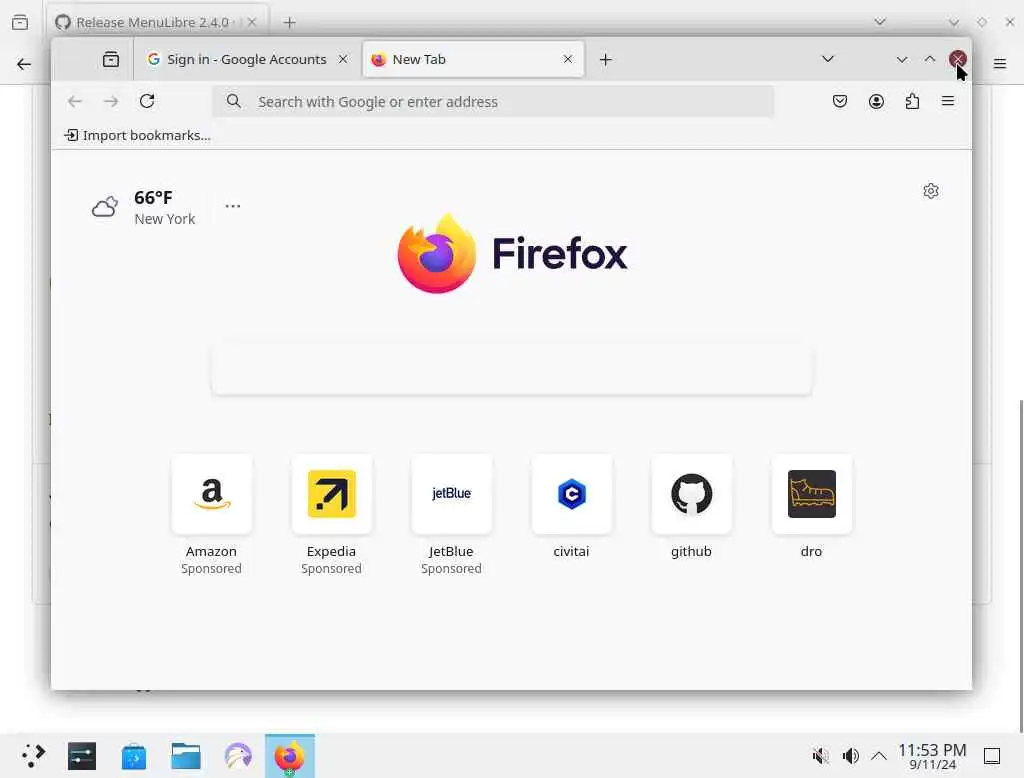The width and height of the screenshot is (1024, 778).
Task: Open the weather cloud icon
Action: point(104,207)
